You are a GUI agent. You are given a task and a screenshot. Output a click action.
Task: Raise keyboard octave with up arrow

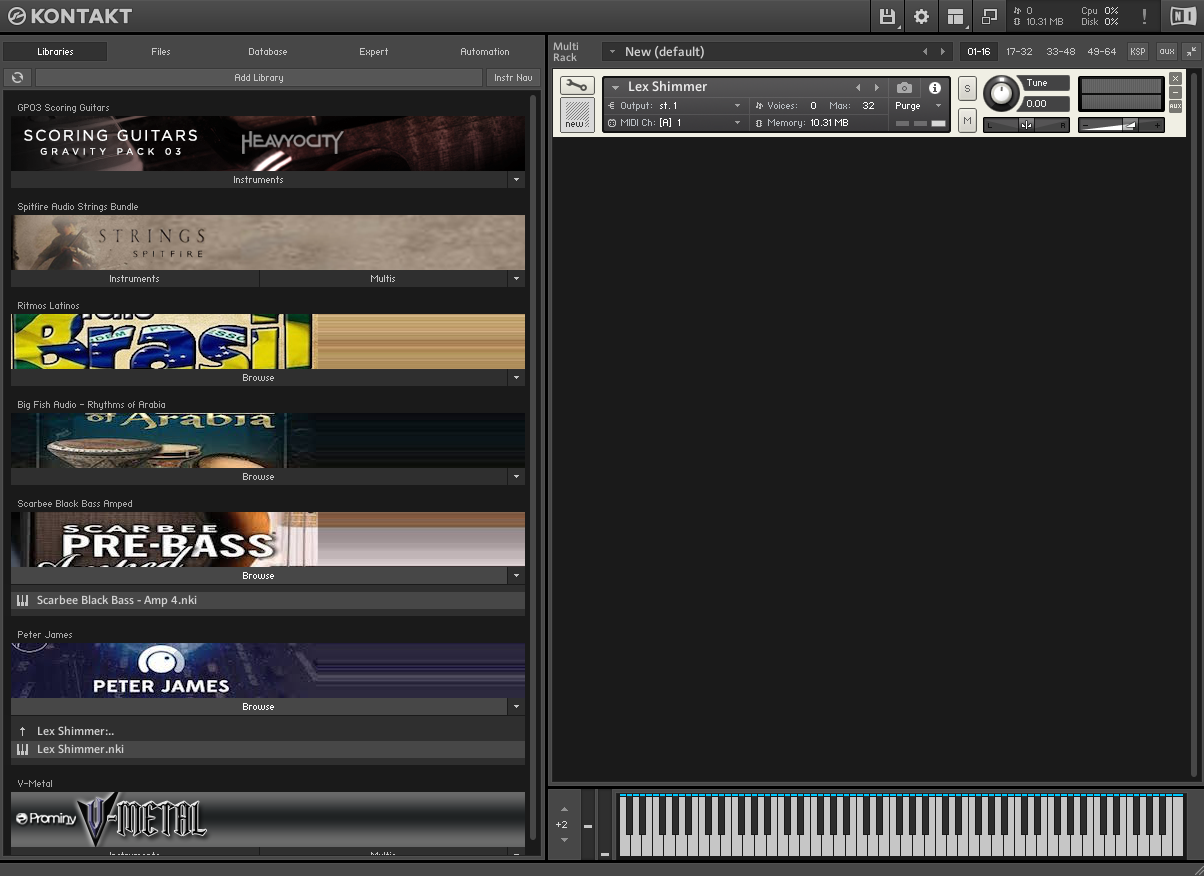point(564,809)
